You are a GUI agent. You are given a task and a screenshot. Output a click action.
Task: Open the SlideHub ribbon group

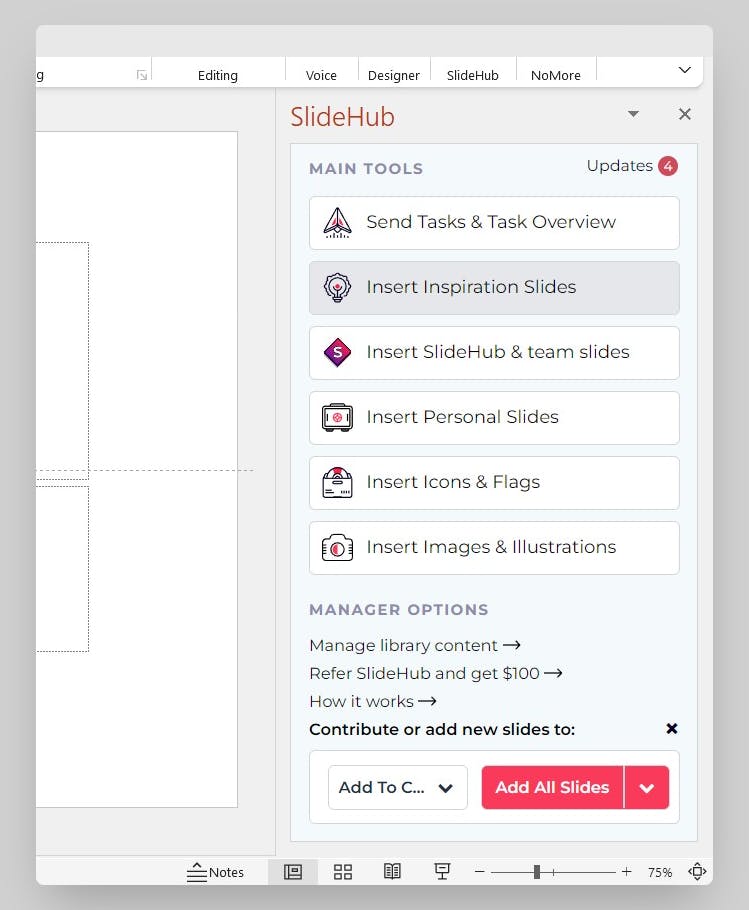473,75
